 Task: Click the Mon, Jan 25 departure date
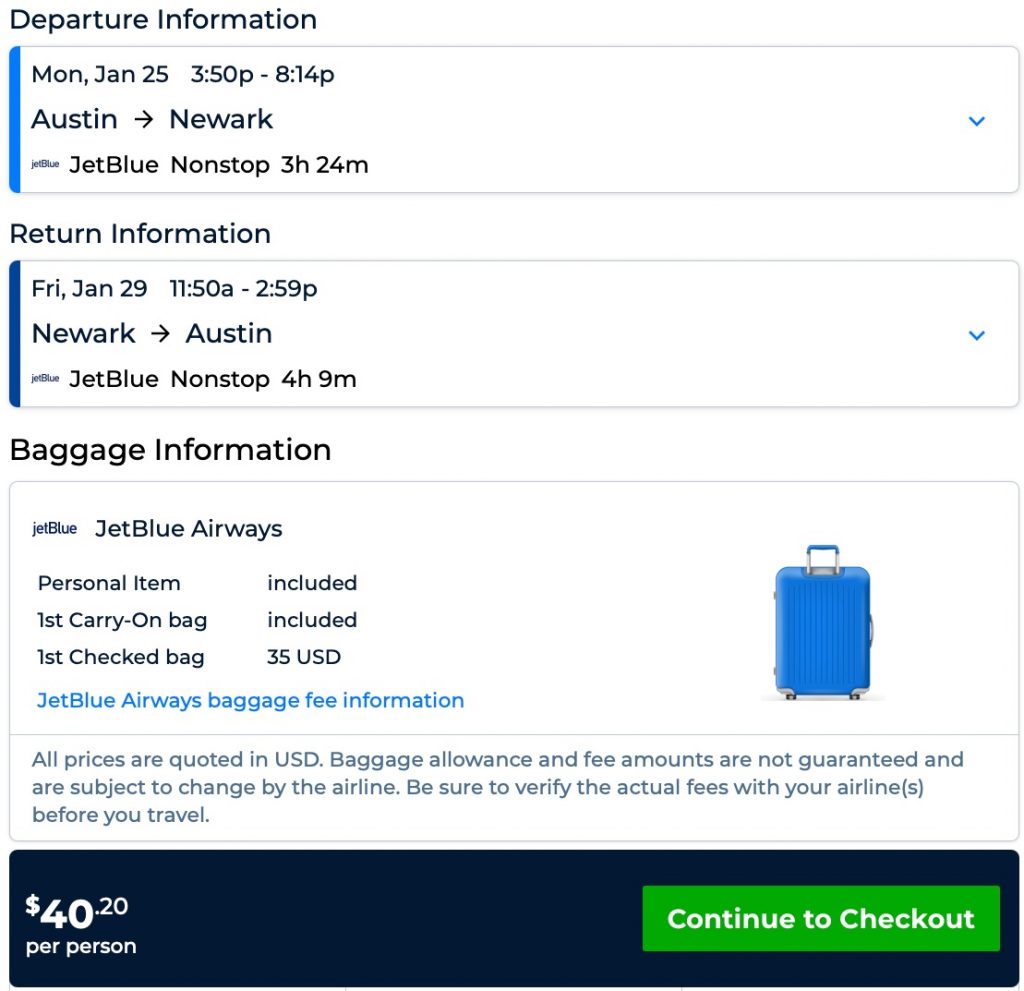(x=100, y=75)
